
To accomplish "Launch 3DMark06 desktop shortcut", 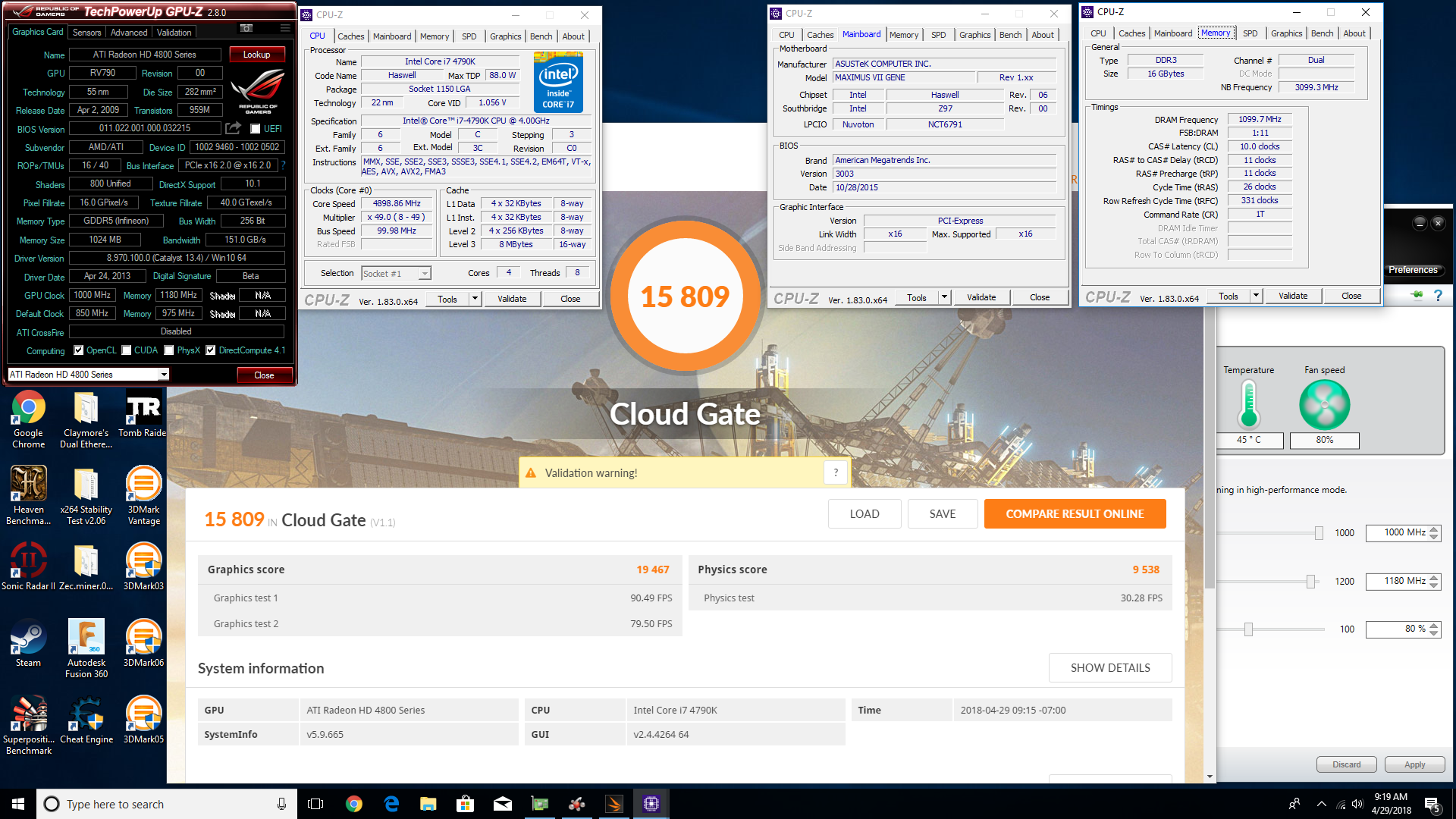I will point(143,643).
